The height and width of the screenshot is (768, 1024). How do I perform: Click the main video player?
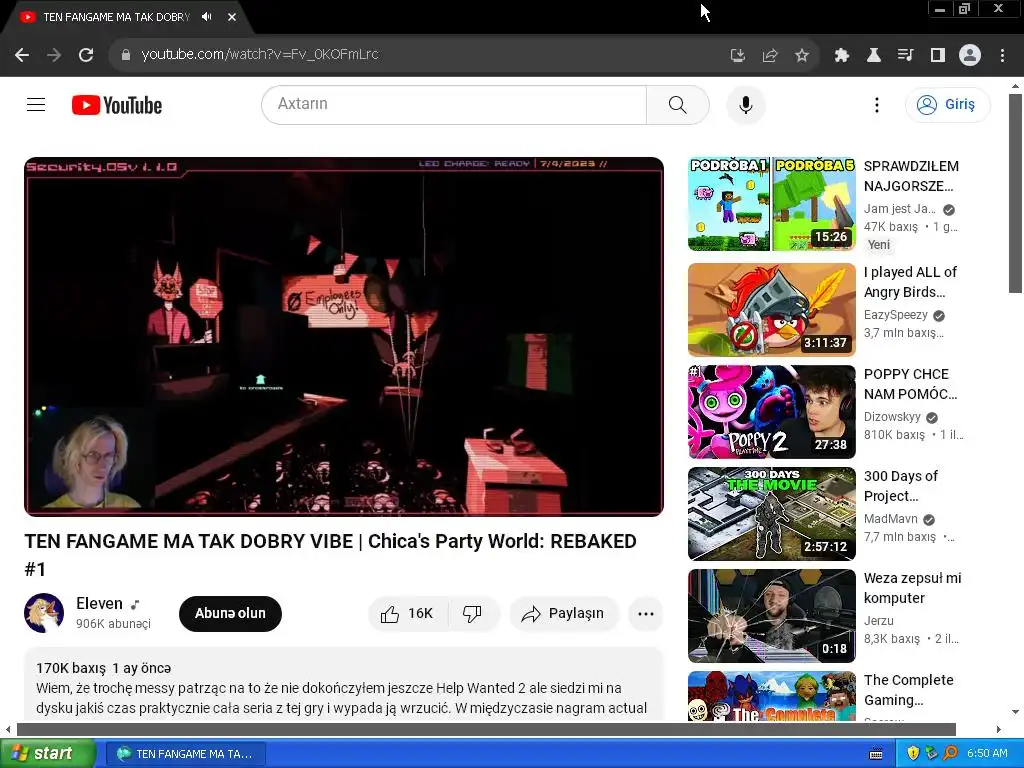[x=344, y=336]
